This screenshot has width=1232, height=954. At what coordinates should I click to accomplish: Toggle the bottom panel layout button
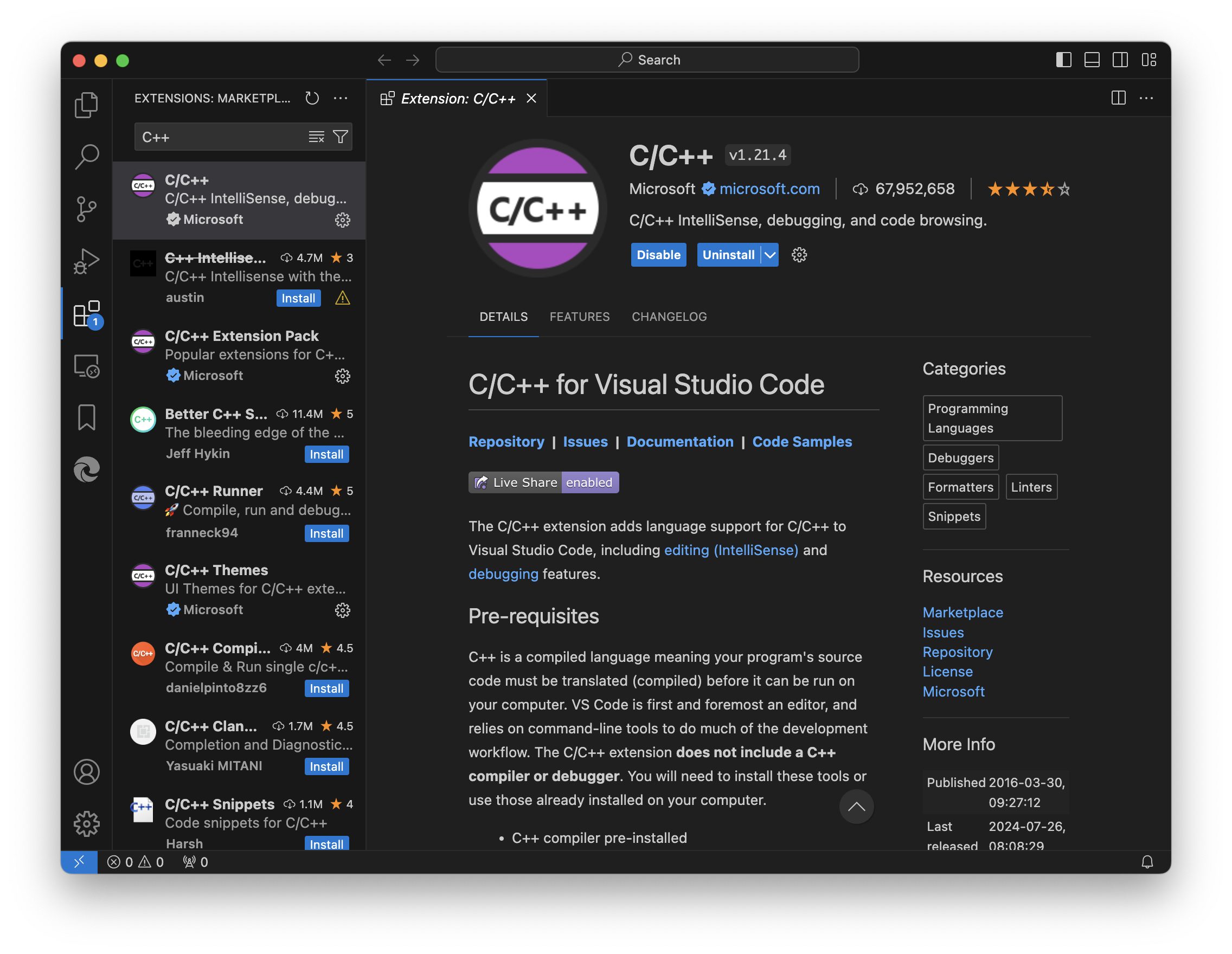1092,60
